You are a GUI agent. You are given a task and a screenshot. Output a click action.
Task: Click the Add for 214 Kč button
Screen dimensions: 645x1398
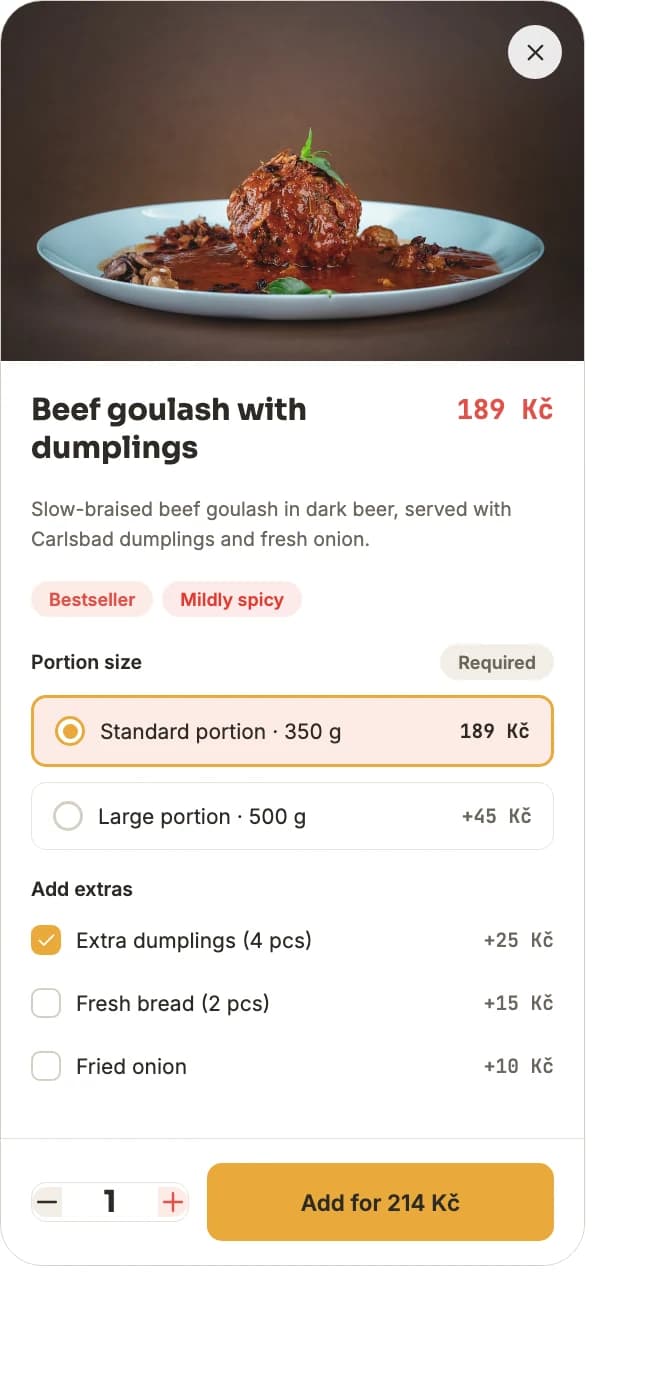coord(380,1202)
